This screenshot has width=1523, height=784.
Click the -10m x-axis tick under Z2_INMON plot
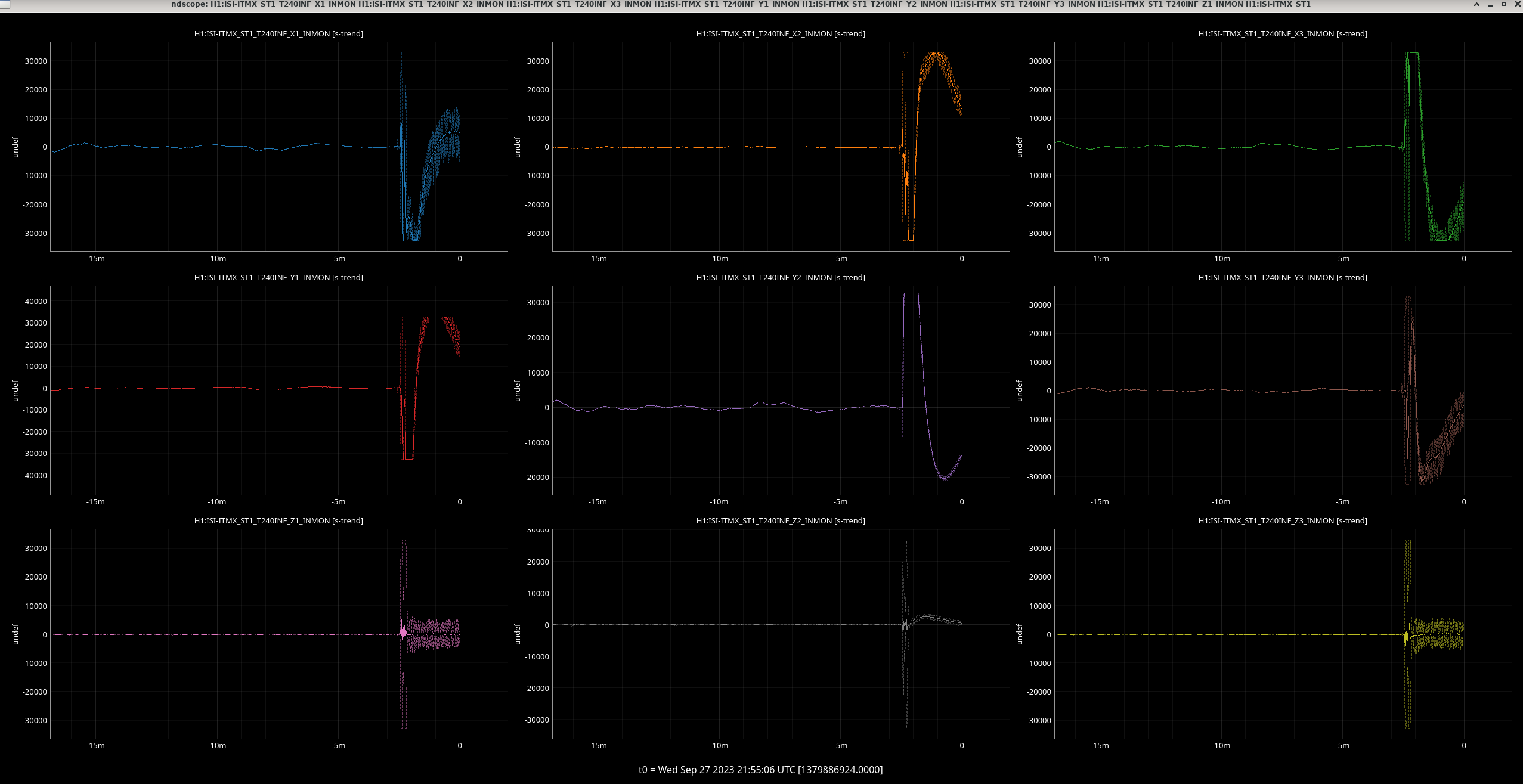point(719,746)
